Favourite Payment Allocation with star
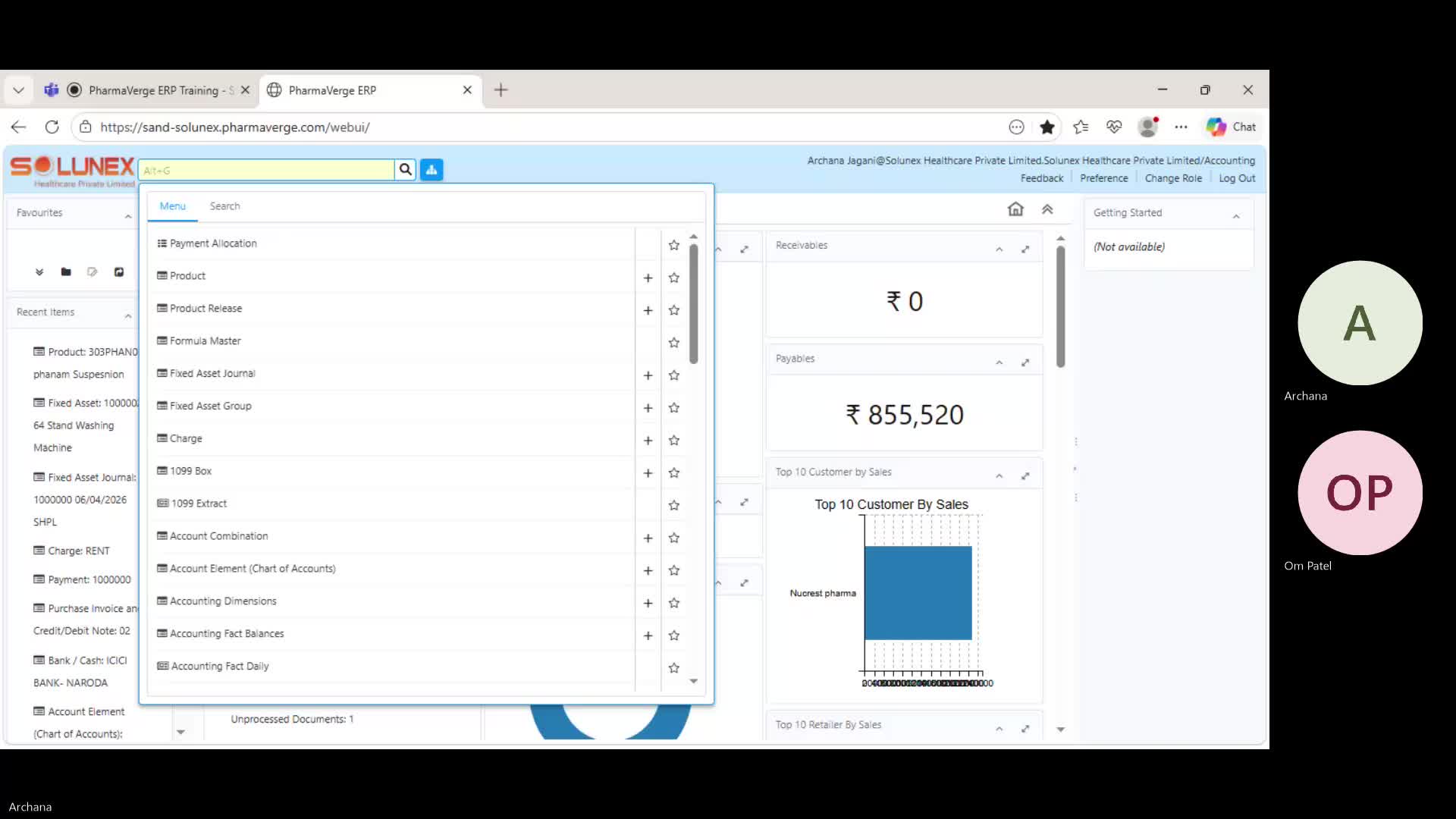Screen dimensions: 1456x819 [674, 245]
